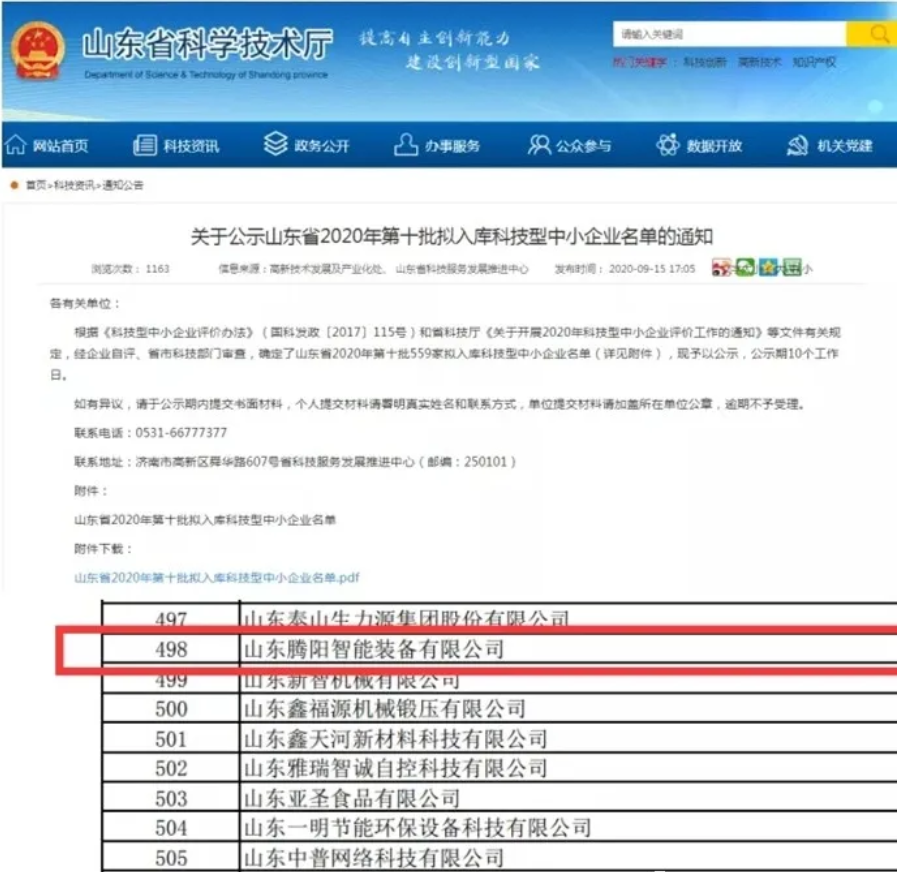Select row number 504 in the table
Image resolution: width=908 pixels, height=872 pixels.
(171, 828)
